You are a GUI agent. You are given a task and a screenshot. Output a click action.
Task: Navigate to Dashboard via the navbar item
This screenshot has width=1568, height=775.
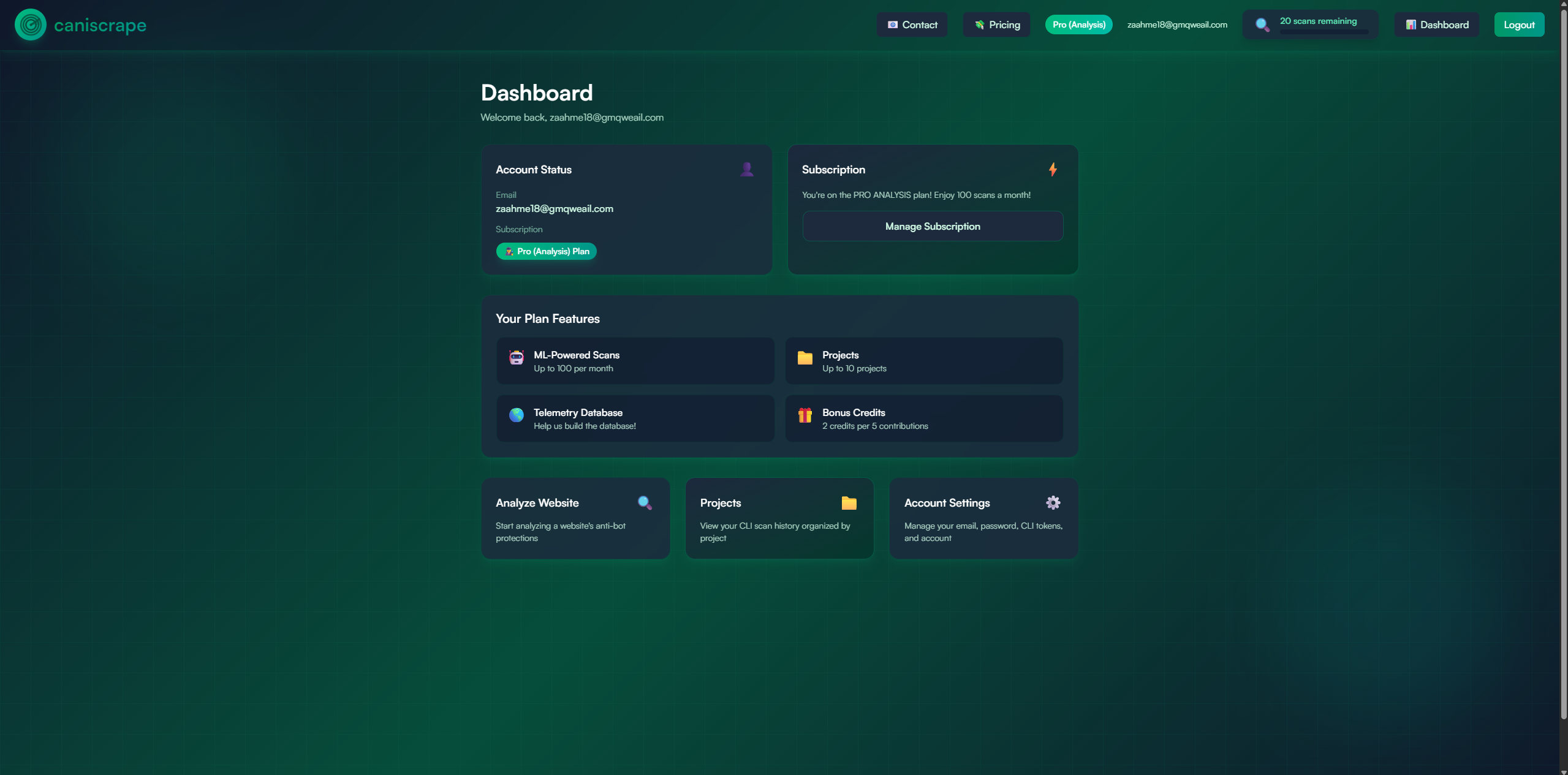pos(1436,25)
